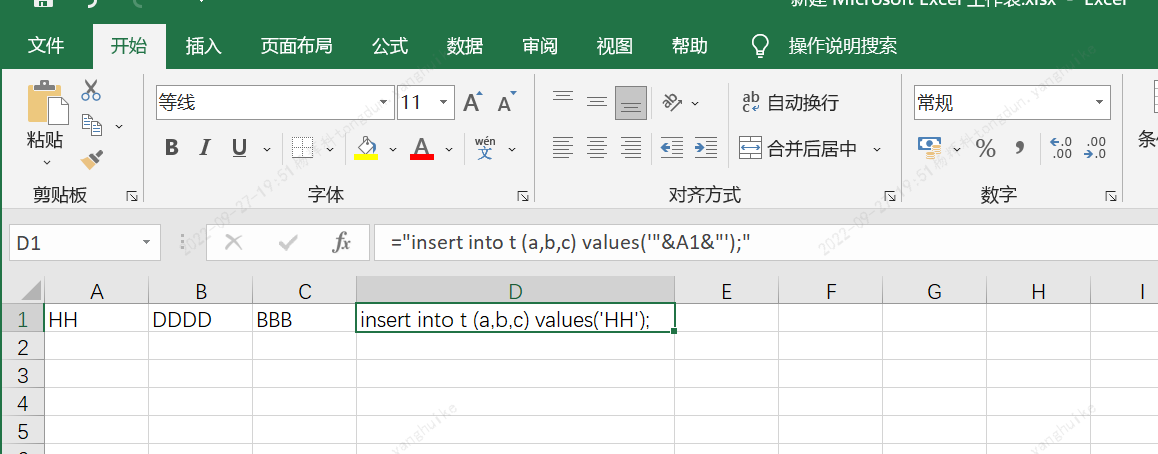
Task: Apply percent style format
Action: tap(986, 148)
